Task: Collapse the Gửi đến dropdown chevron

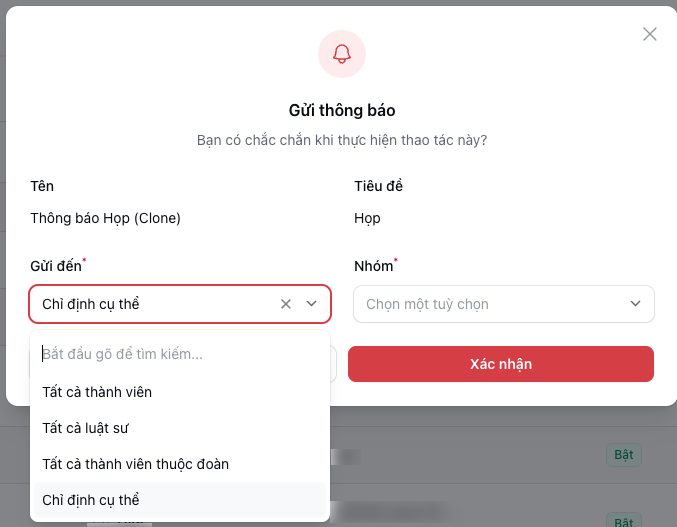Action: tap(311, 304)
